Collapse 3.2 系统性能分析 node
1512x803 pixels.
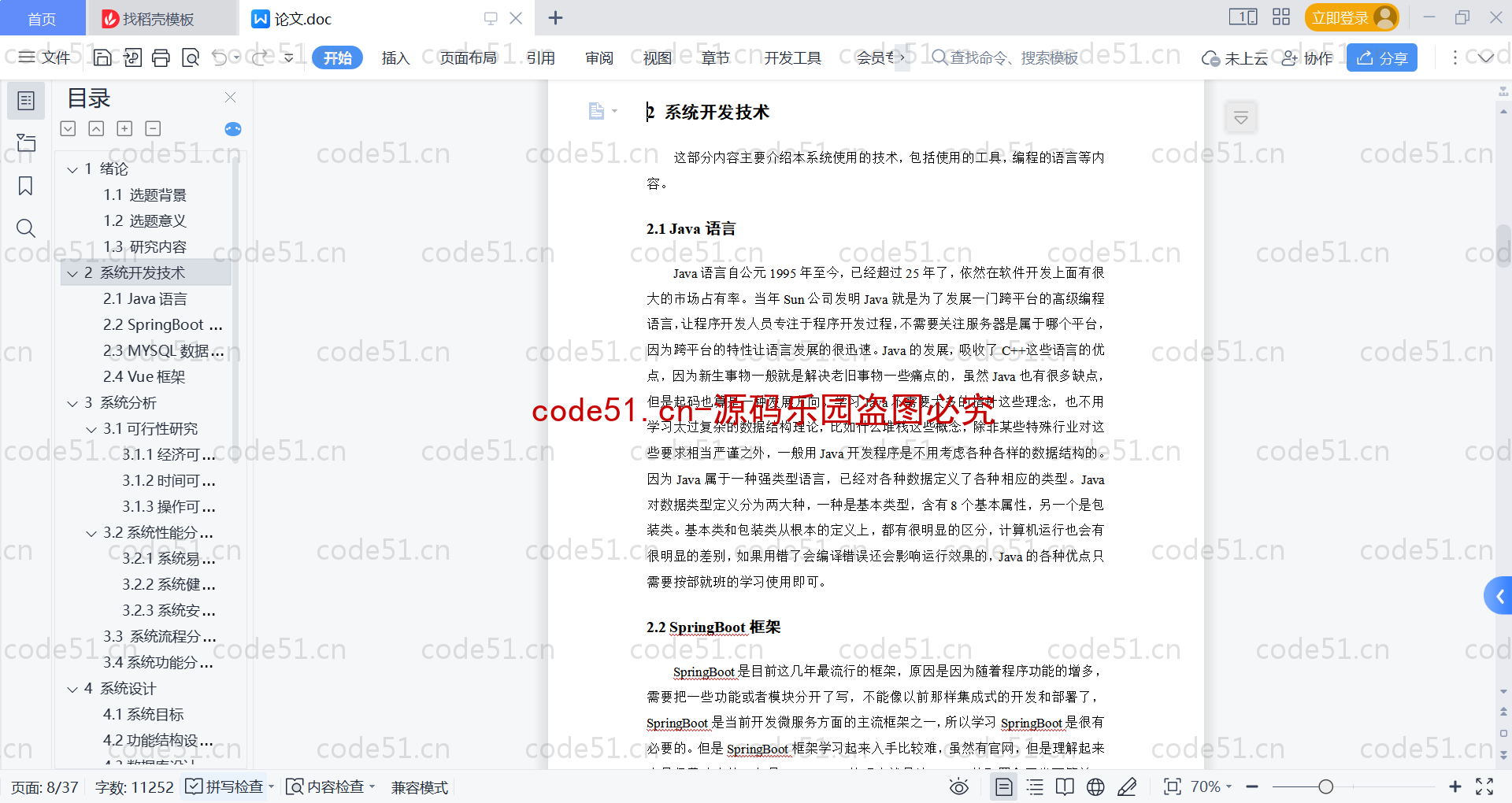91,533
